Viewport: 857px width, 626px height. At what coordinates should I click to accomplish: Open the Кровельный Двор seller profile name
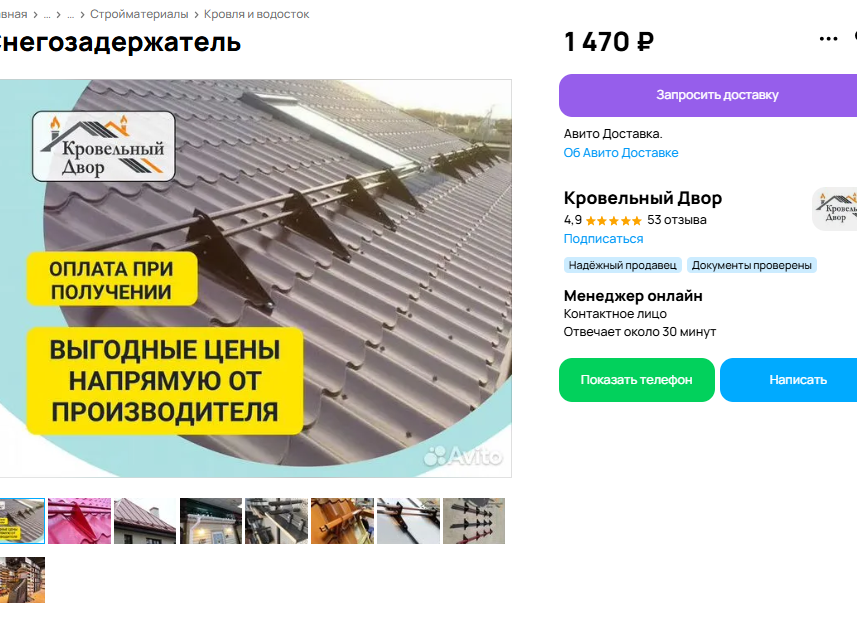pos(643,198)
